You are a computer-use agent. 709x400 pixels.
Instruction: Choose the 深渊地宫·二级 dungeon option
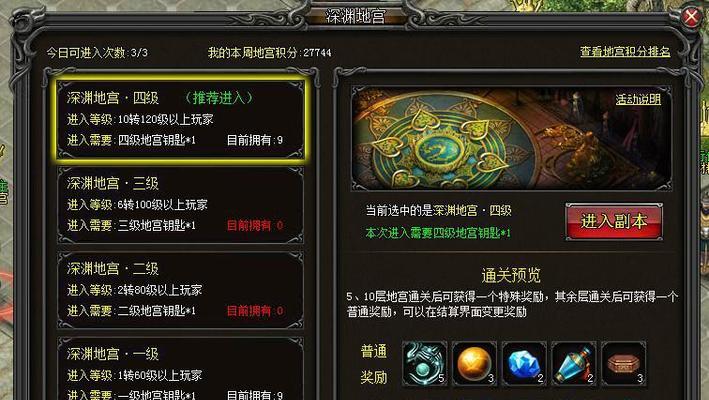coord(180,290)
